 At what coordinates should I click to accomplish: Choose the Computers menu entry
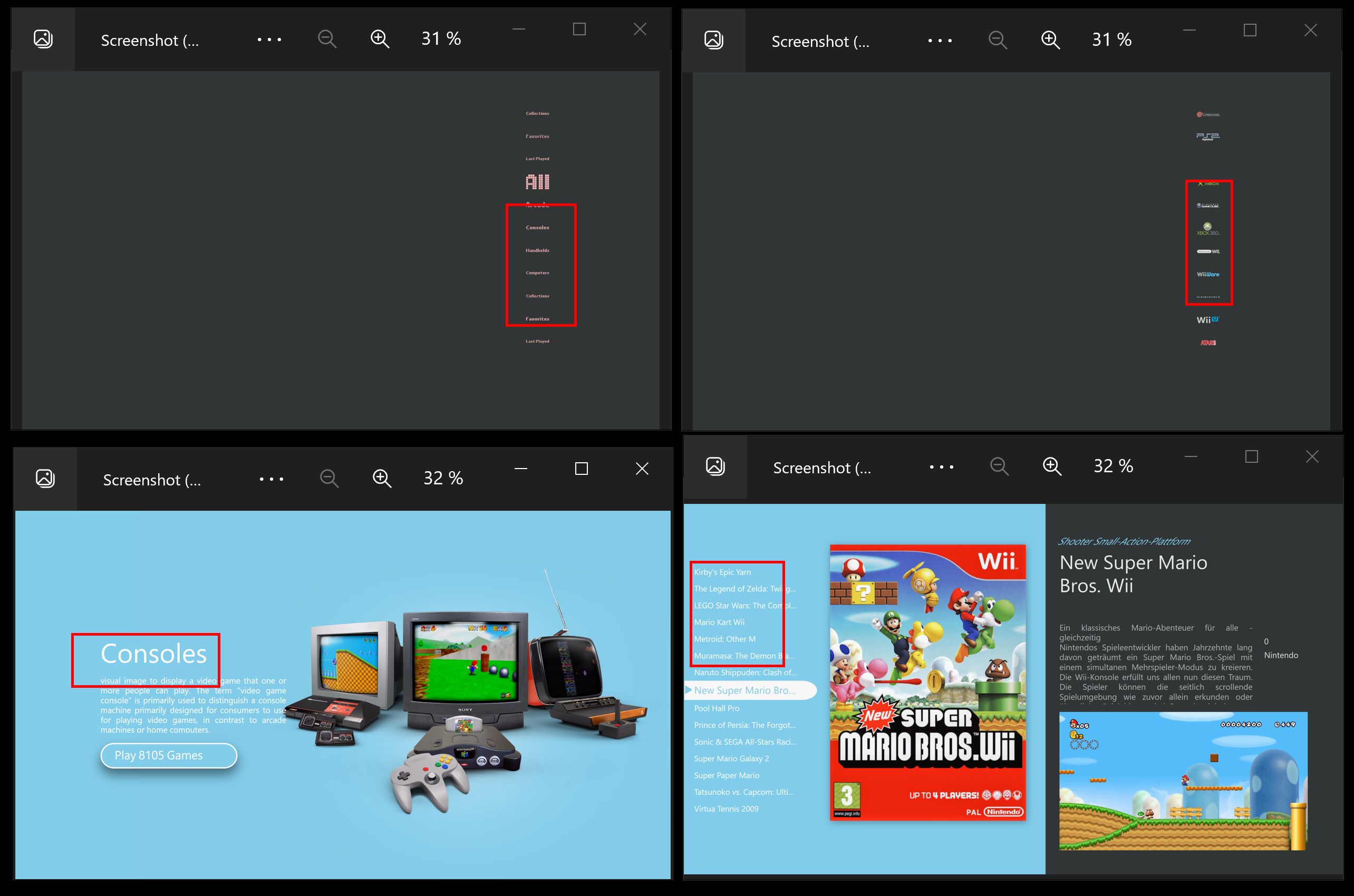tap(537, 272)
